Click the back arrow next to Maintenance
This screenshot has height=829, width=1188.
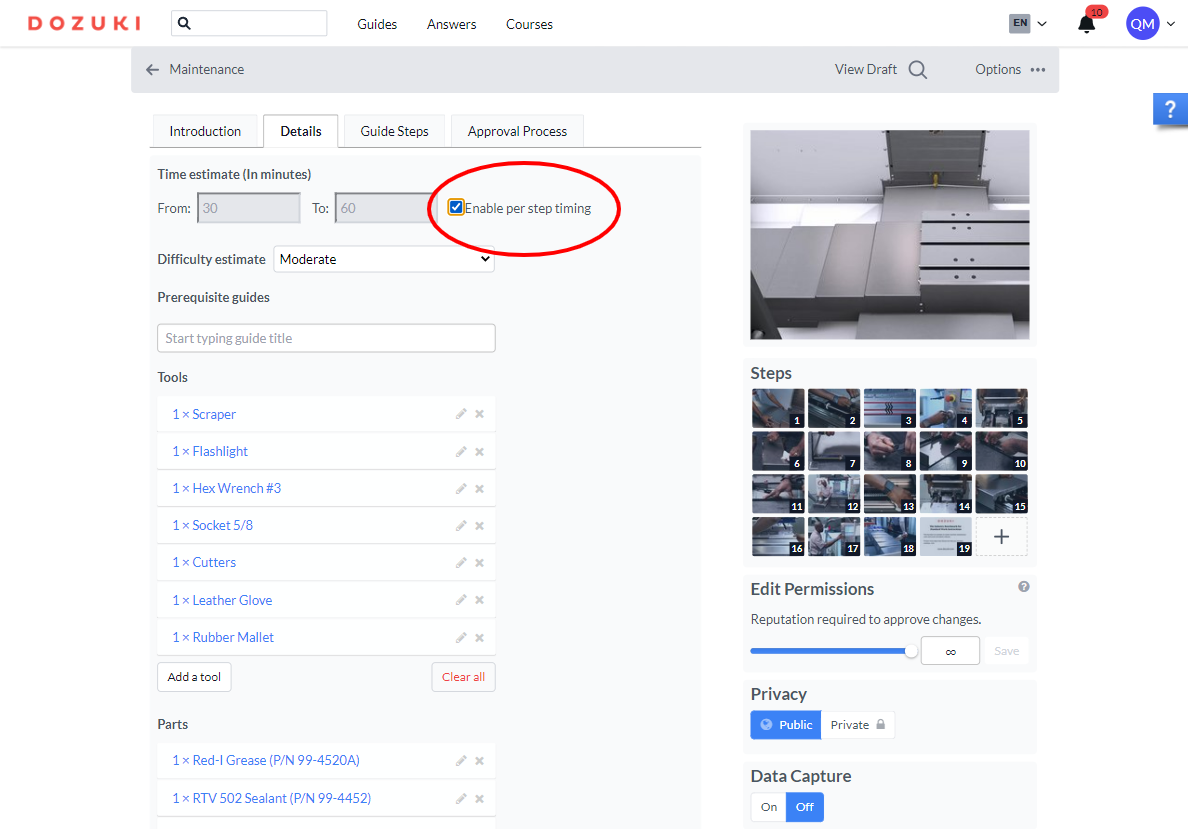click(x=152, y=70)
